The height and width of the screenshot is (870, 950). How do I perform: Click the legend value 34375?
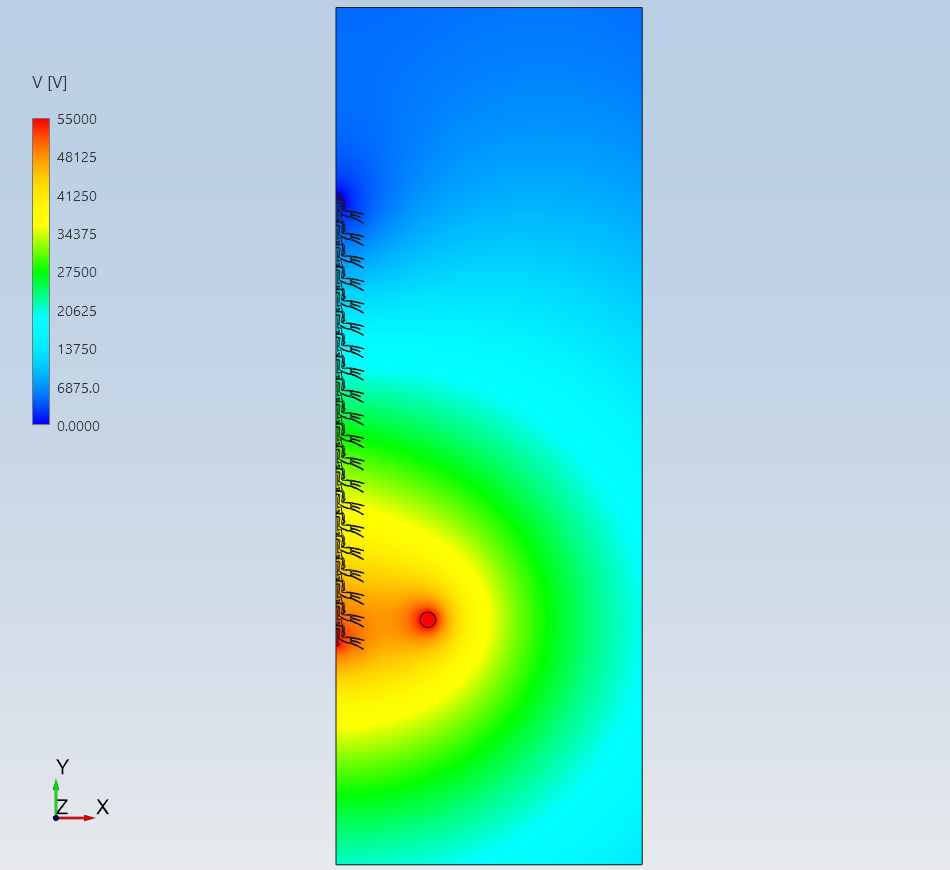(x=77, y=234)
